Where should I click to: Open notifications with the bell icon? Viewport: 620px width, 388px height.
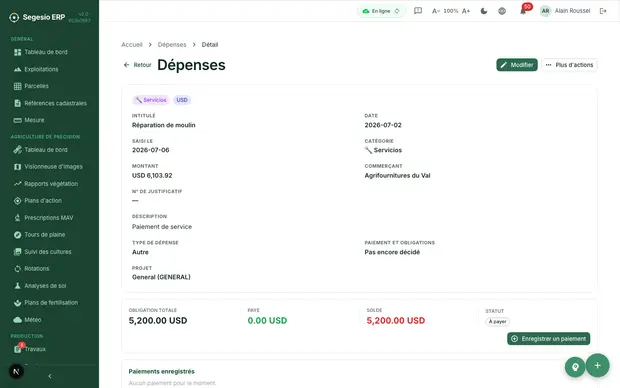[523, 11]
